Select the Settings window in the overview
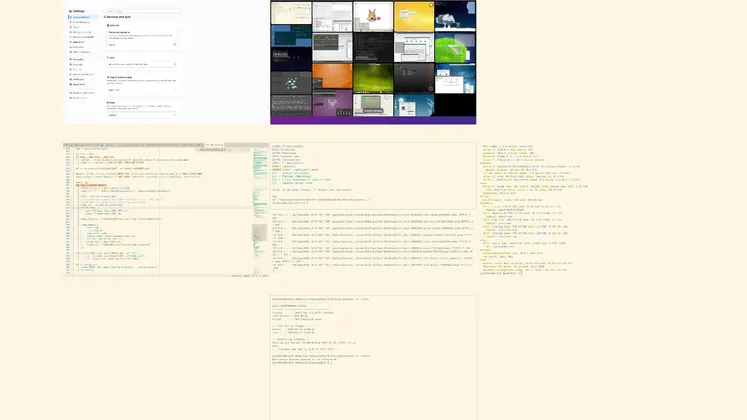 (x=167, y=62)
